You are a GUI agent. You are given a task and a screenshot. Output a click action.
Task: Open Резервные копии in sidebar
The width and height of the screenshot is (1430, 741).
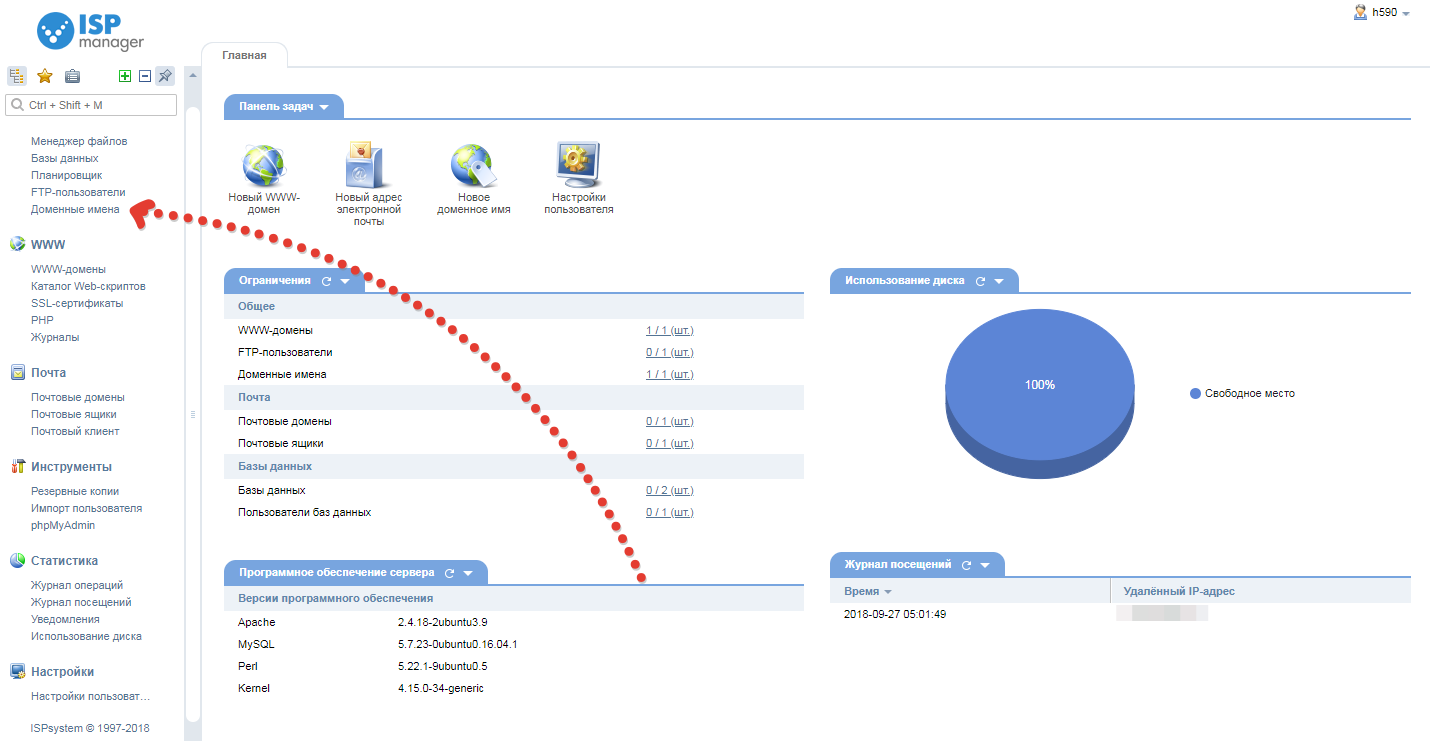click(75, 491)
